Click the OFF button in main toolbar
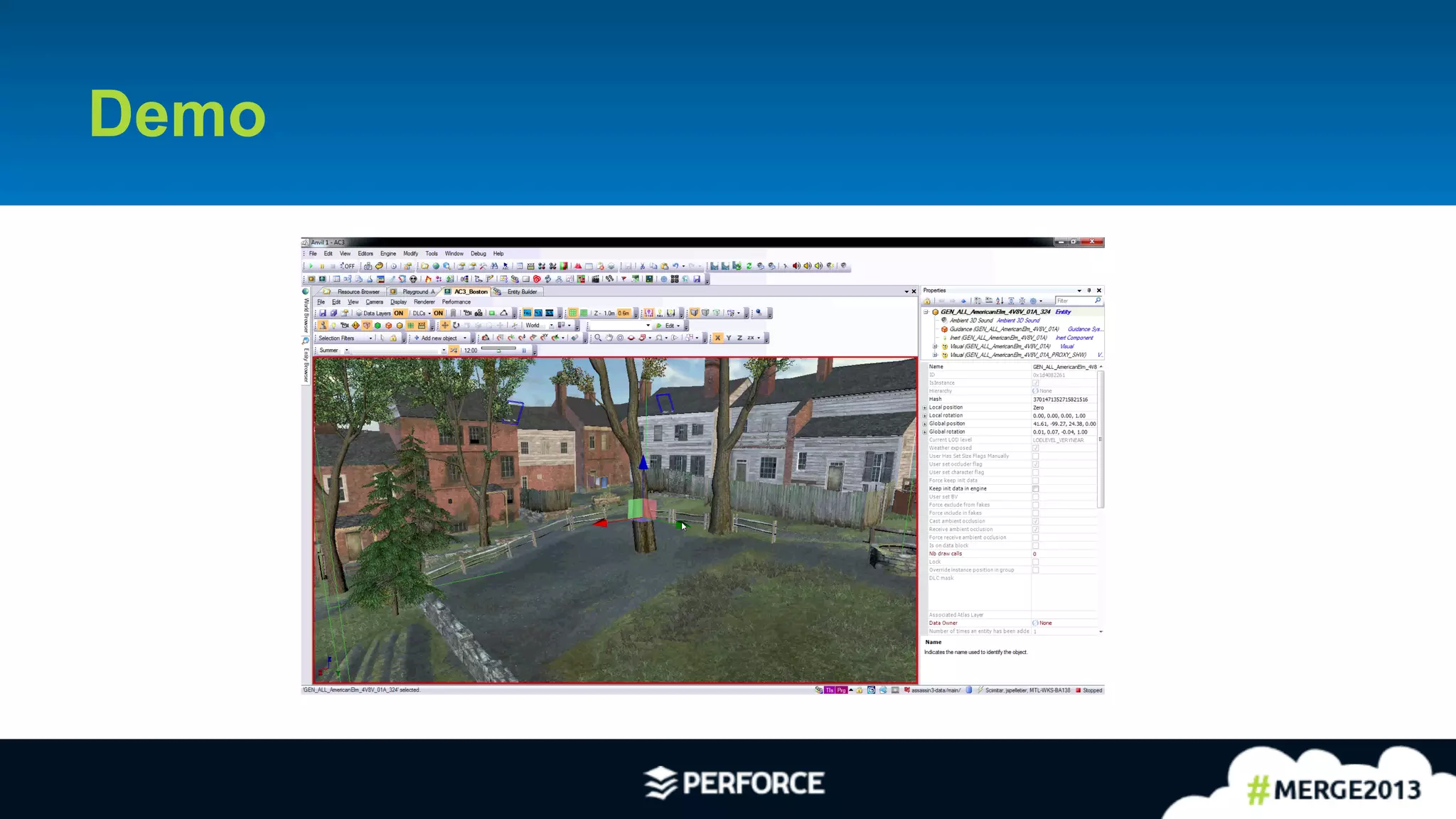This screenshot has width=1456, height=819. click(348, 266)
